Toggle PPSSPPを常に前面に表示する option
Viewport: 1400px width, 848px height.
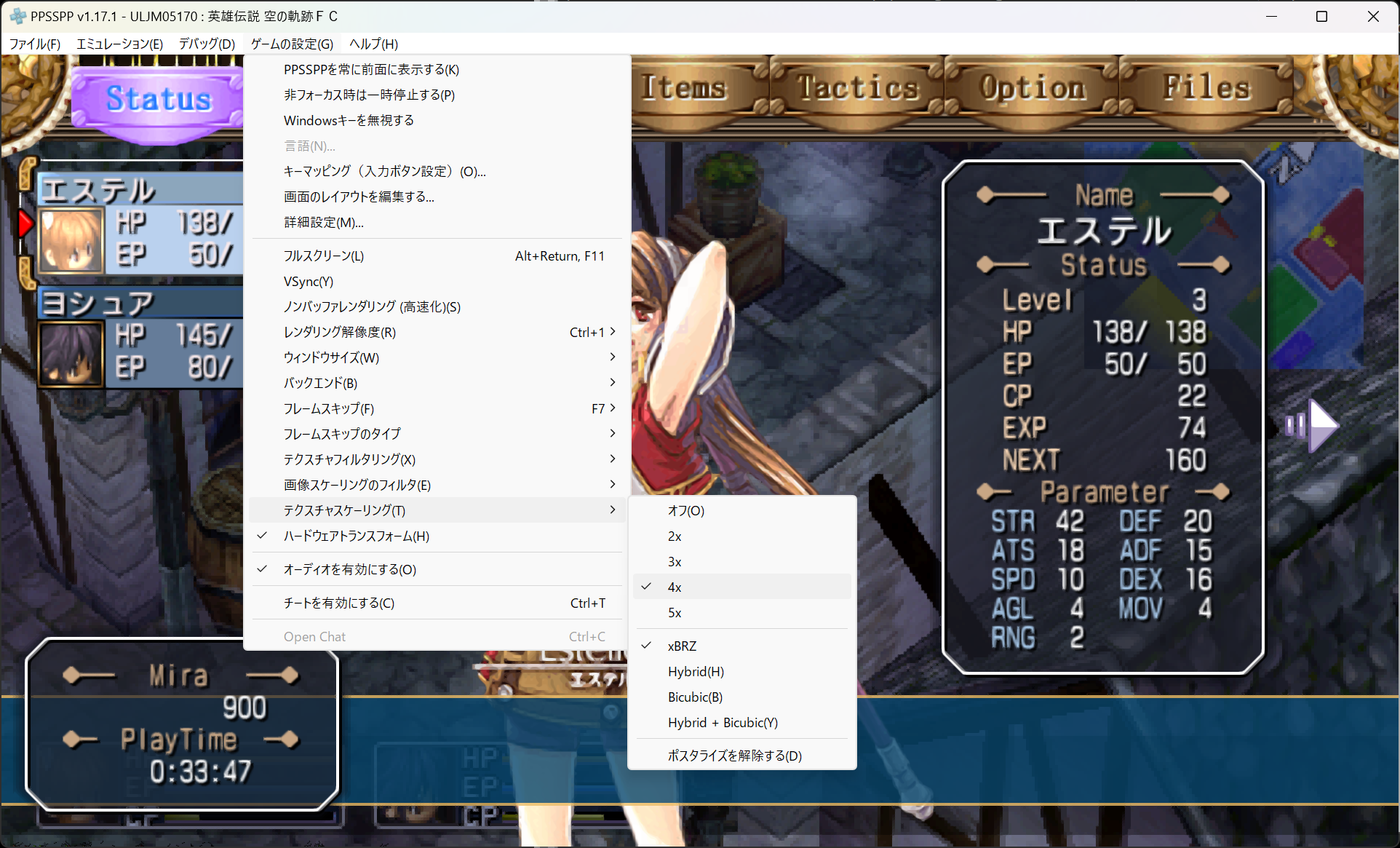pos(437,70)
